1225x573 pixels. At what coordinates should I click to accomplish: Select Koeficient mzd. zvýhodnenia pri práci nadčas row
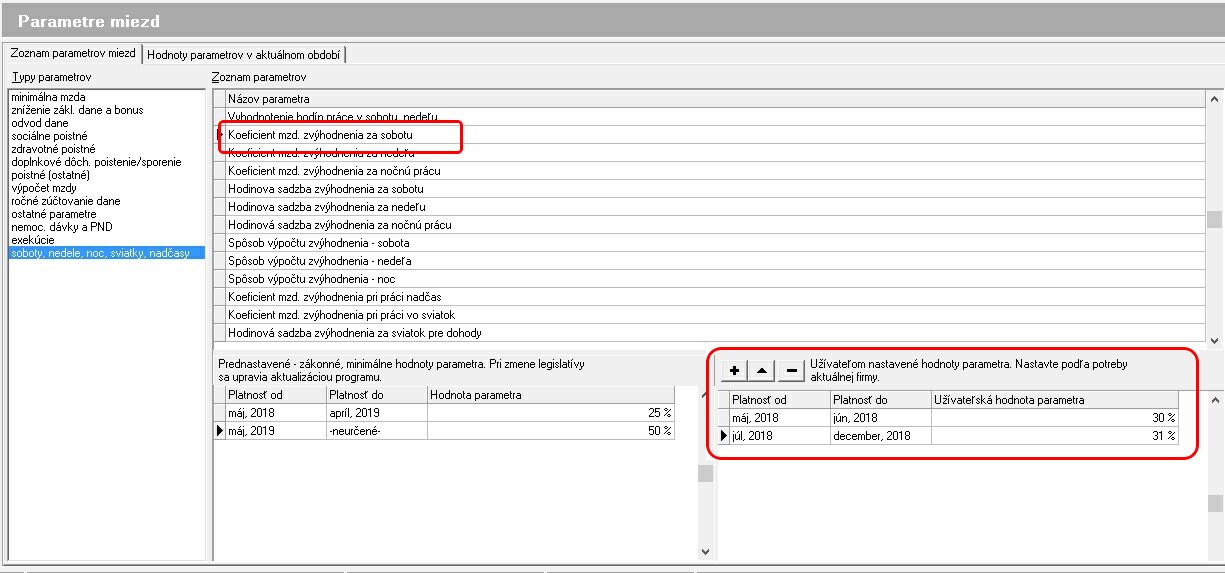(x=715, y=297)
